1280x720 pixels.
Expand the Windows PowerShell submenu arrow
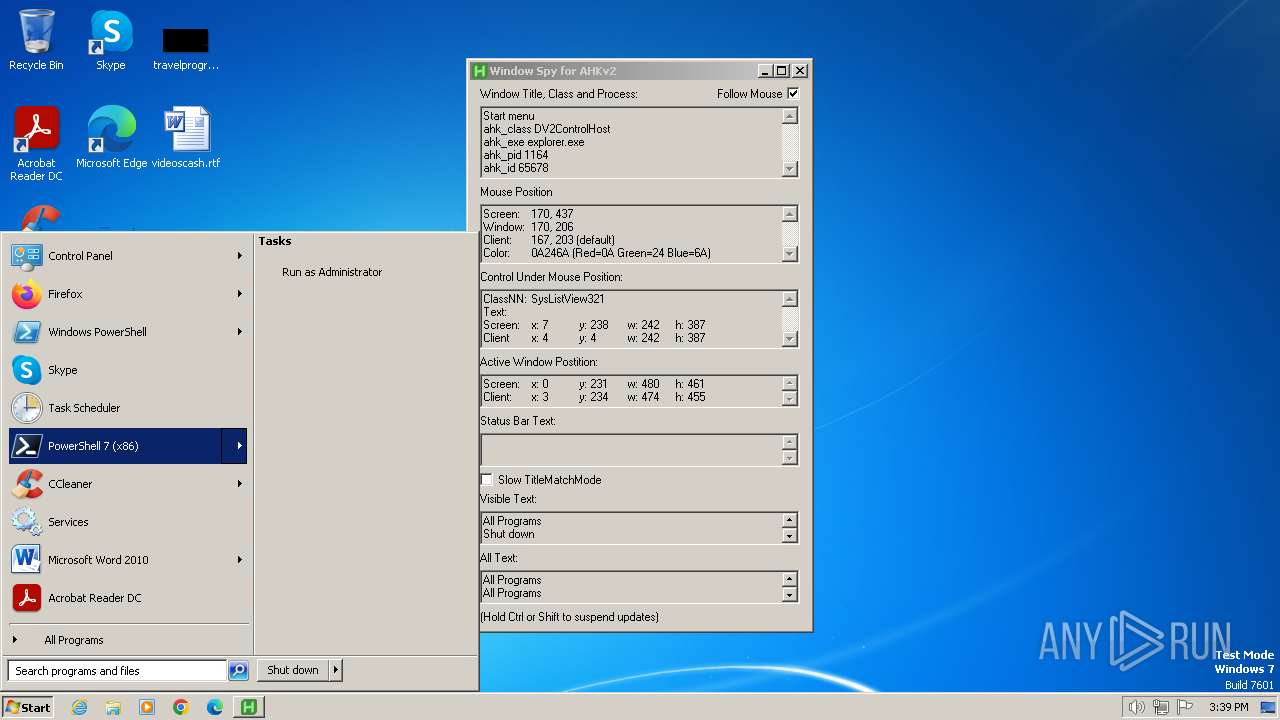pos(240,332)
